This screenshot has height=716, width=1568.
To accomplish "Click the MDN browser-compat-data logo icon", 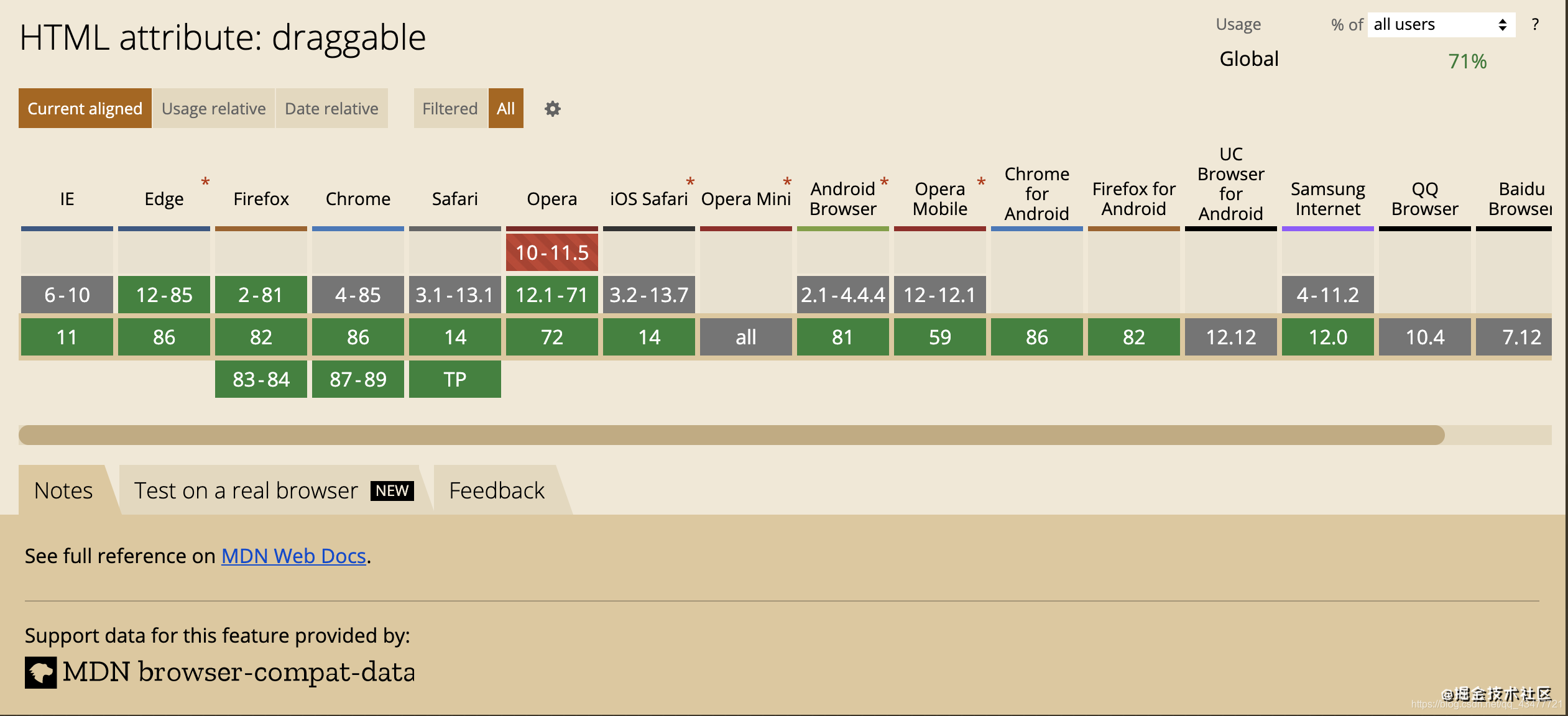I will click(x=41, y=672).
